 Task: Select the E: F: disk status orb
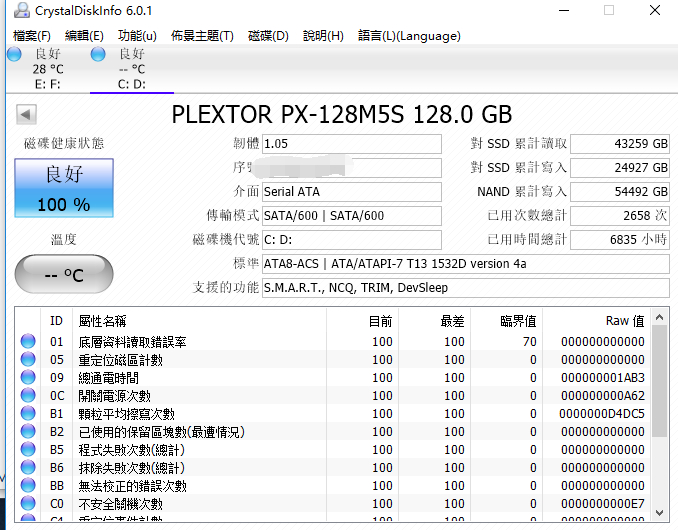point(14,54)
